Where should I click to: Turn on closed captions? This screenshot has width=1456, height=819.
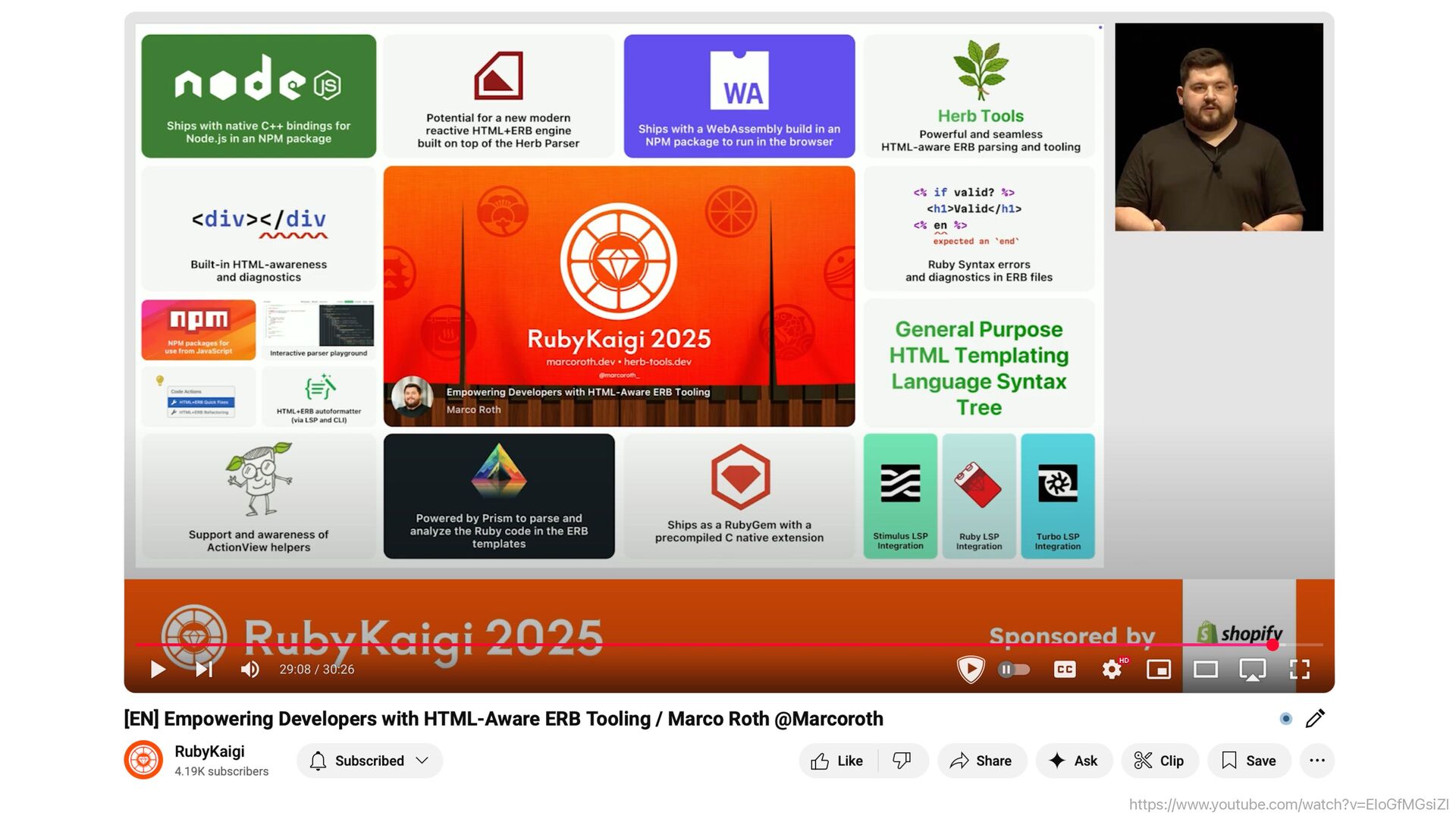tap(1065, 669)
